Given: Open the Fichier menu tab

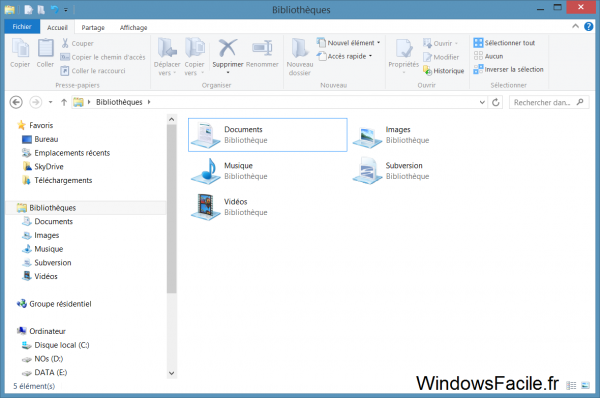Looking at the screenshot, I should point(22,26).
